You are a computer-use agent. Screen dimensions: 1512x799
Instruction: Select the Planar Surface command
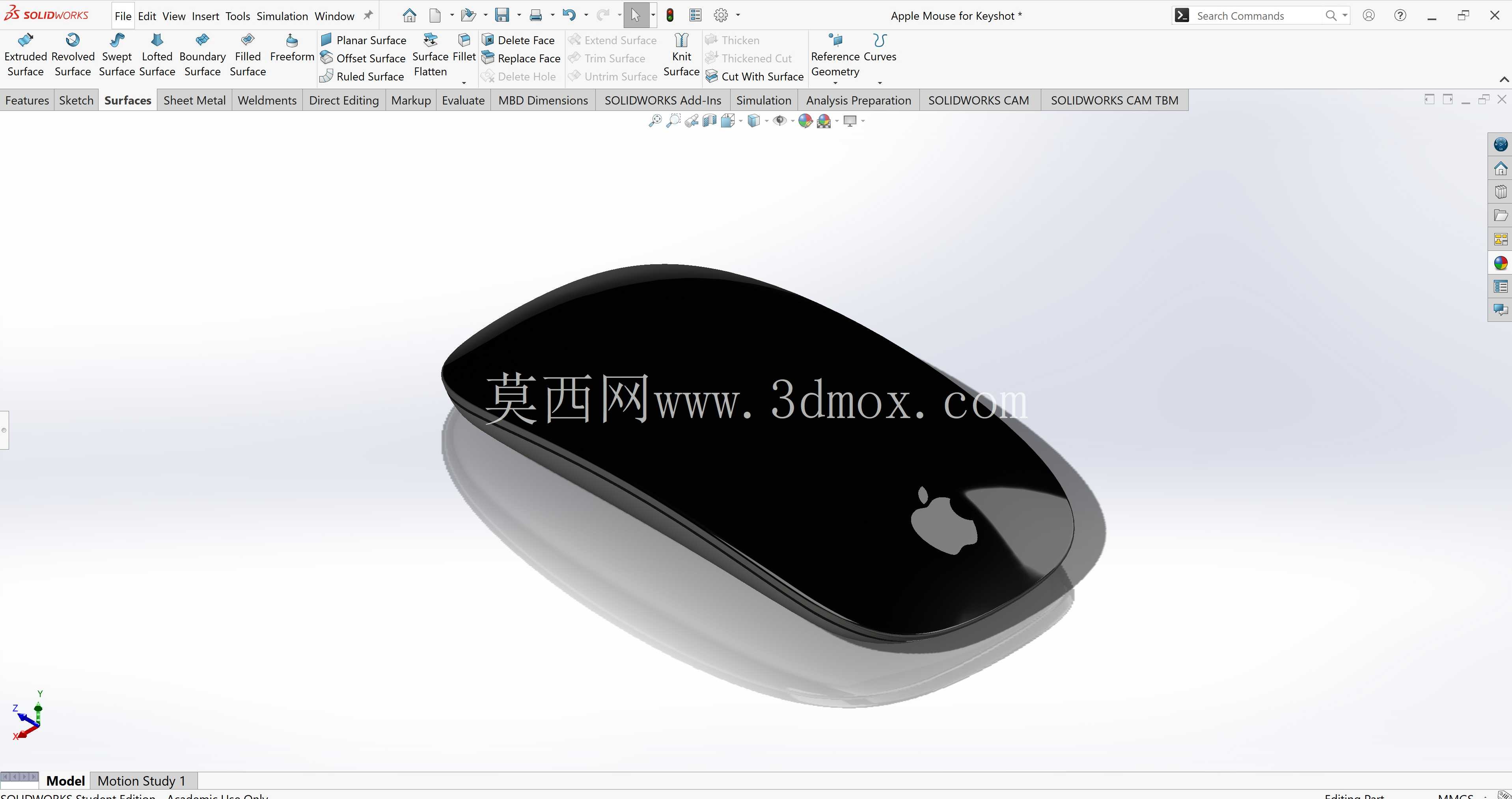[x=364, y=40]
